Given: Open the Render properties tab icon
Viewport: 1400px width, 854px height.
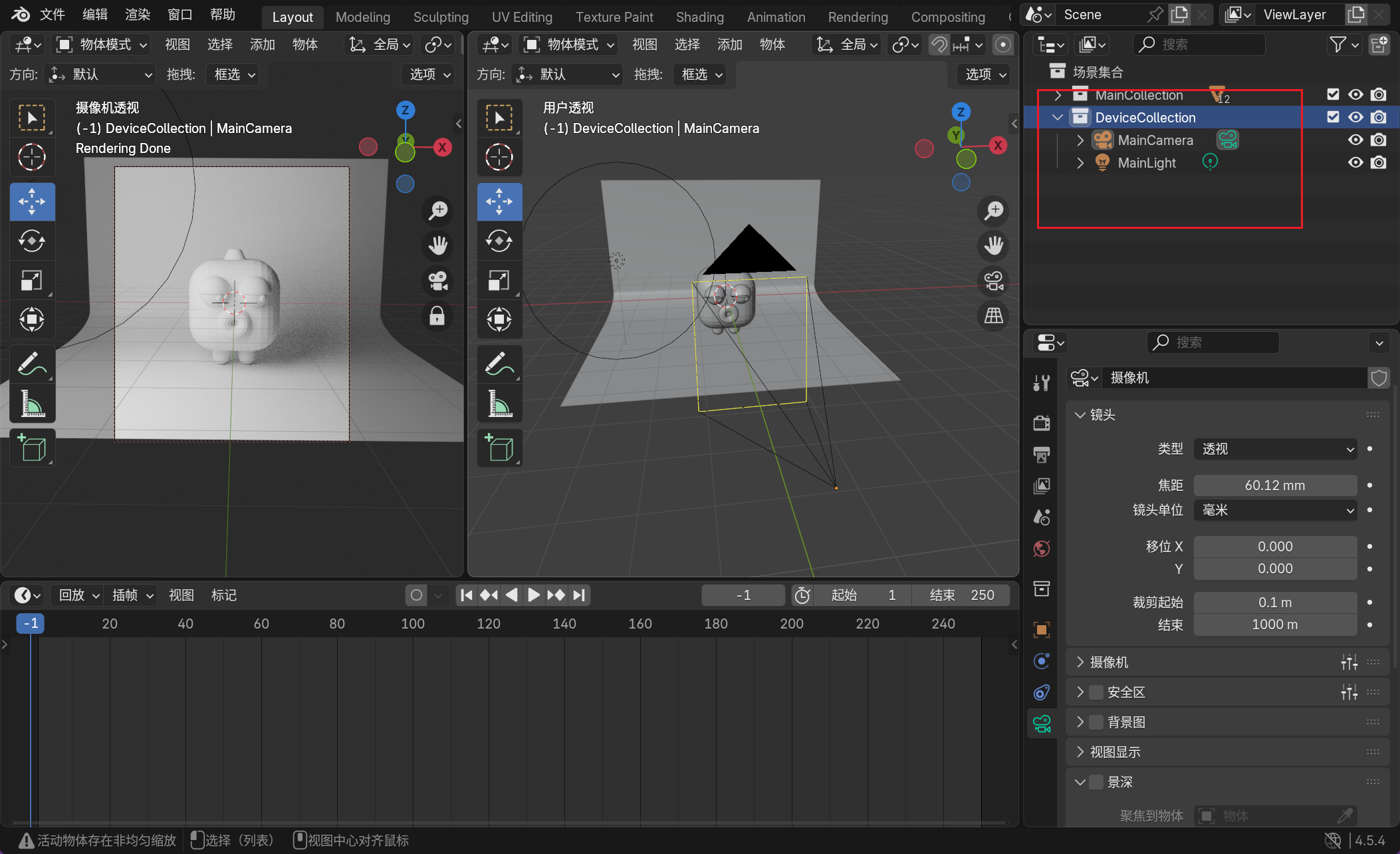Looking at the screenshot, I should tap(1042, 423).
